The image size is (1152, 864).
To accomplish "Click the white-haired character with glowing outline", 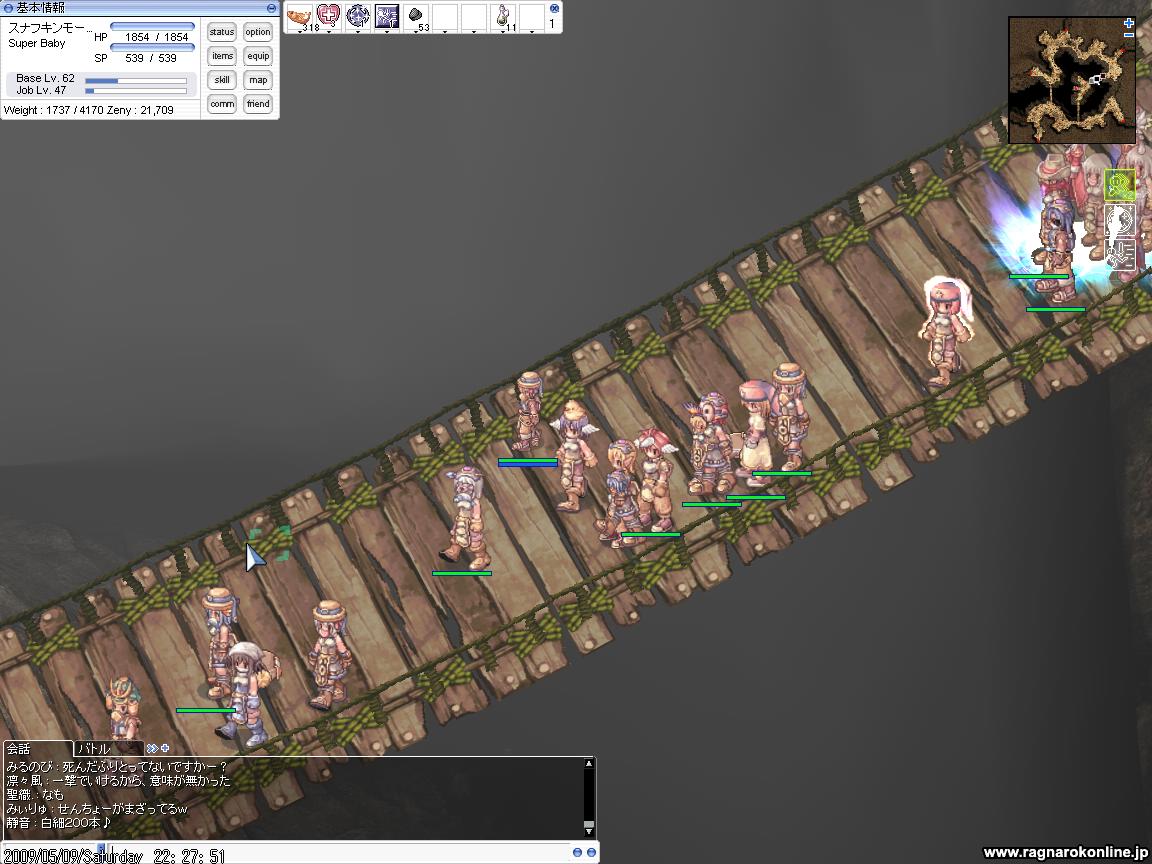I will point(947,330).
